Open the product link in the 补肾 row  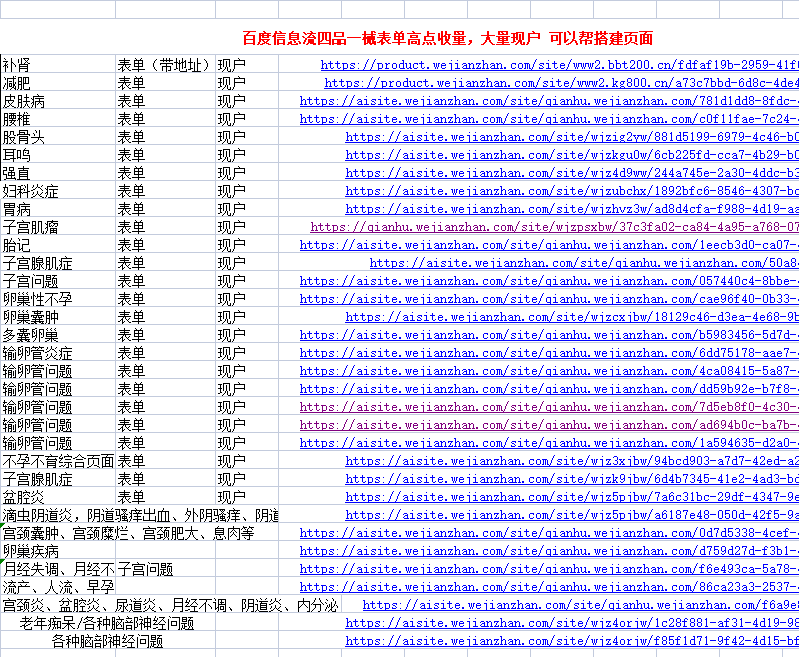pyautogui.click(x=560, y=65)
